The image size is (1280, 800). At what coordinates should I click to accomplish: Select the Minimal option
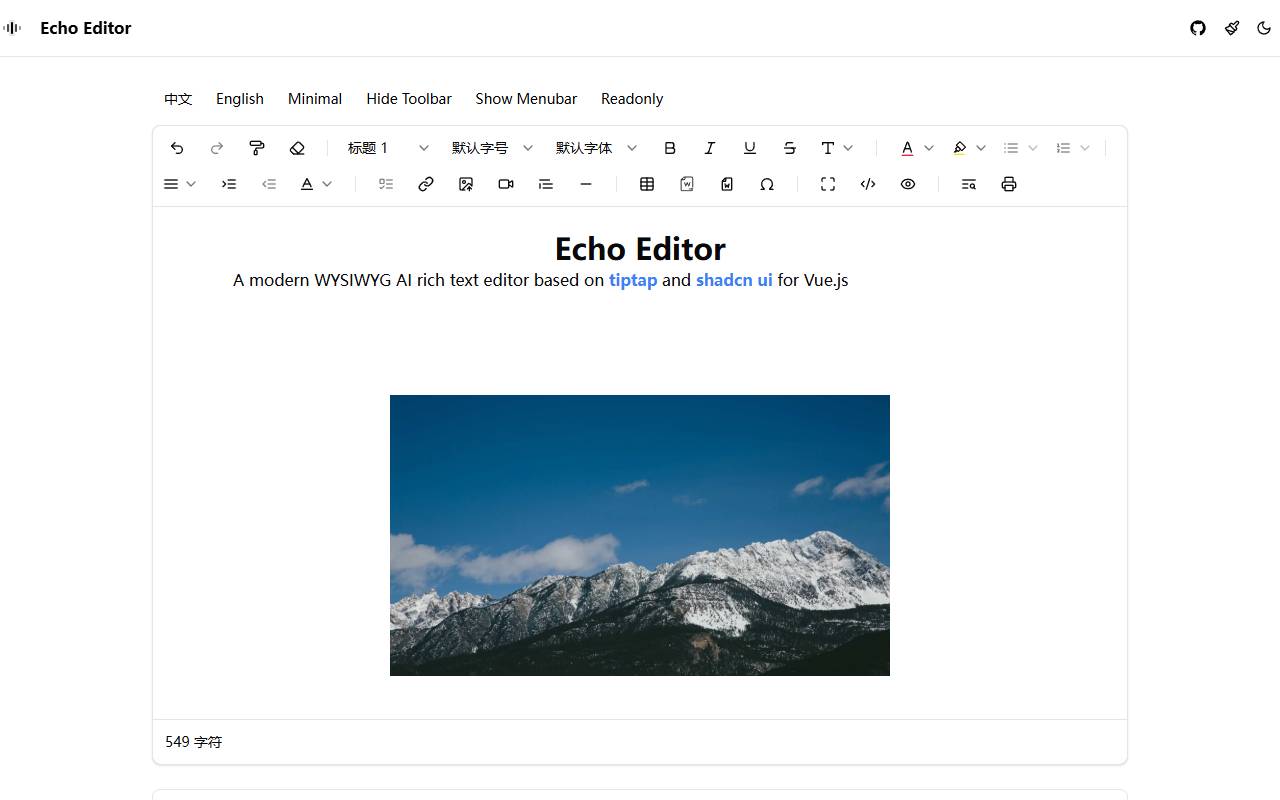[x=315, y=99]
